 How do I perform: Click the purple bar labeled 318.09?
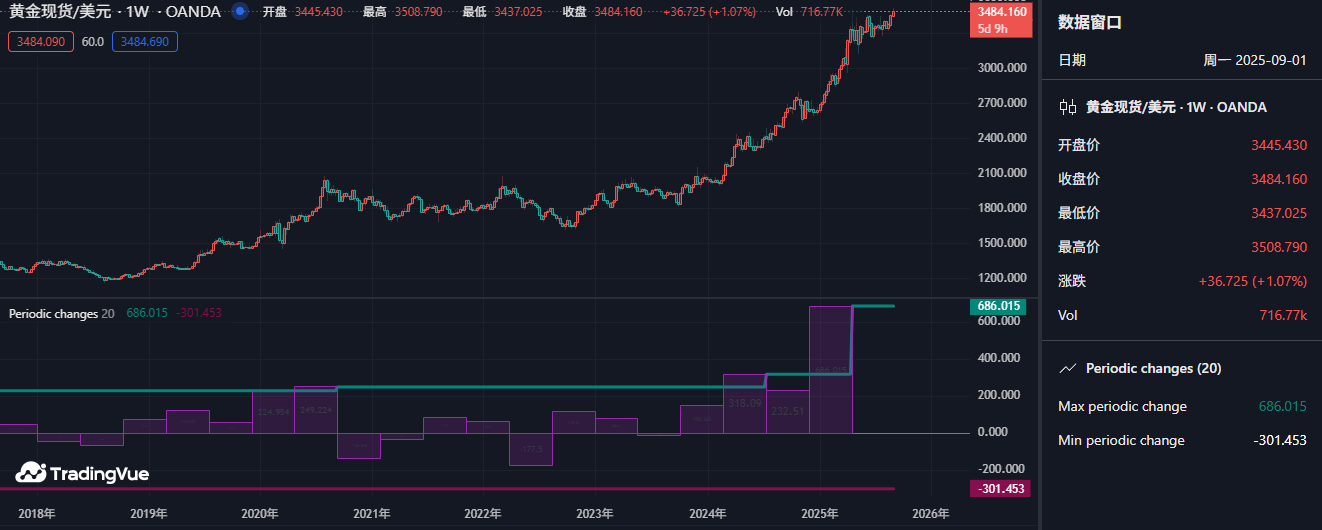[x=744, y=403]
